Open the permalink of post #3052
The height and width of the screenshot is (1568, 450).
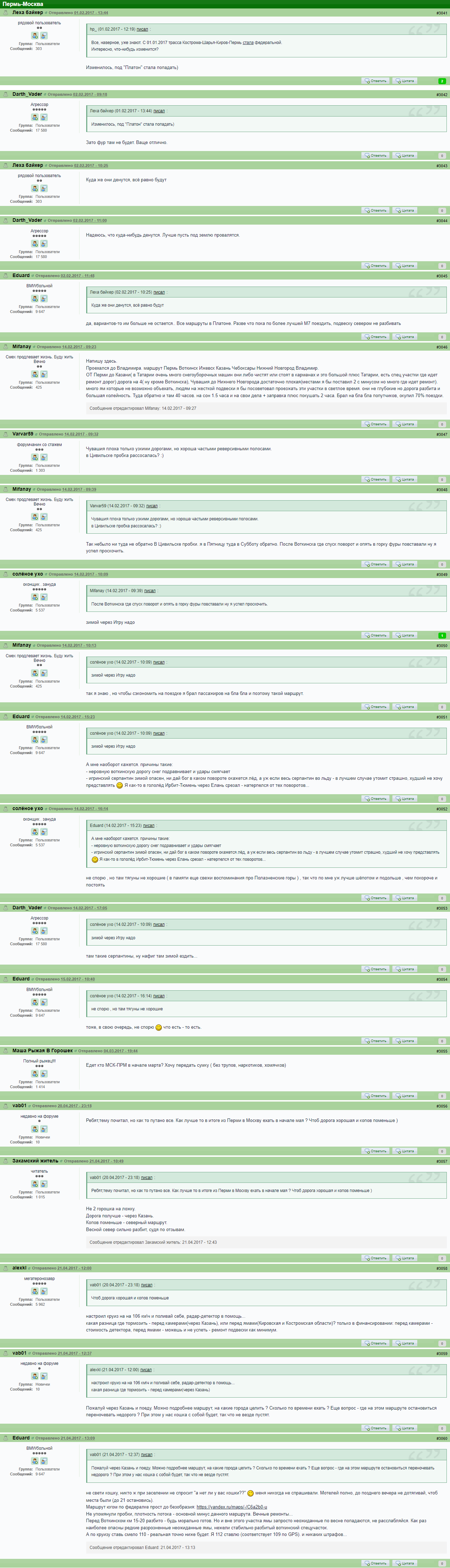point(442,809)
